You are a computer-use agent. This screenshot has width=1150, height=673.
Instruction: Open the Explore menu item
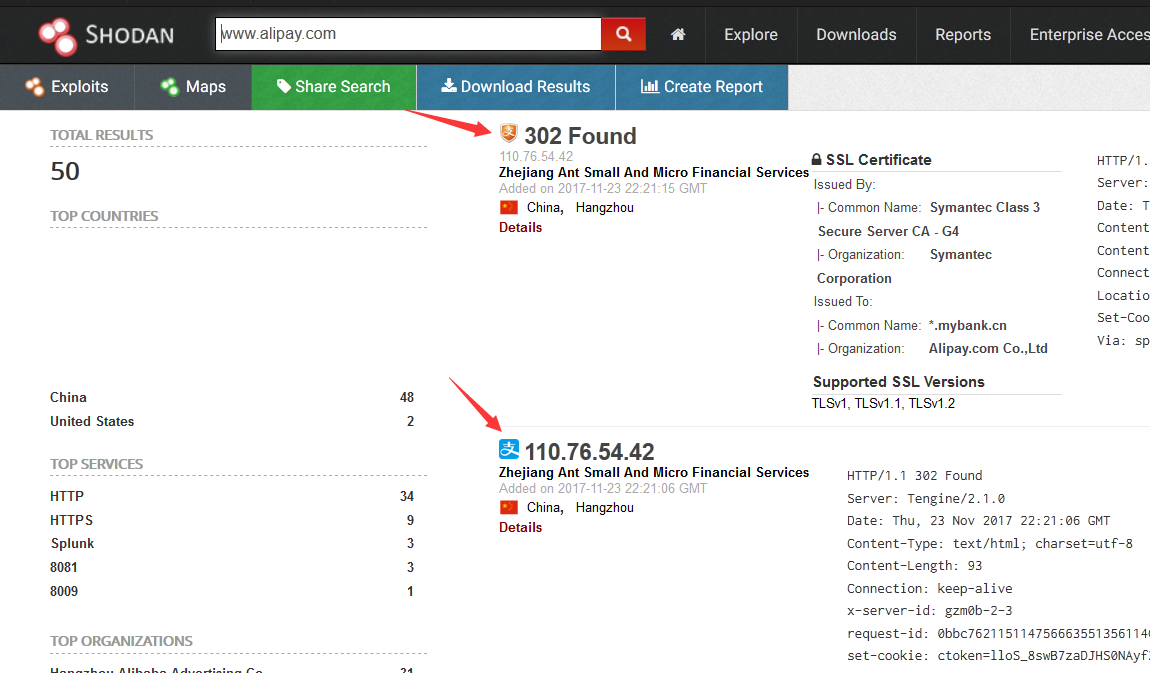[751, 34]
